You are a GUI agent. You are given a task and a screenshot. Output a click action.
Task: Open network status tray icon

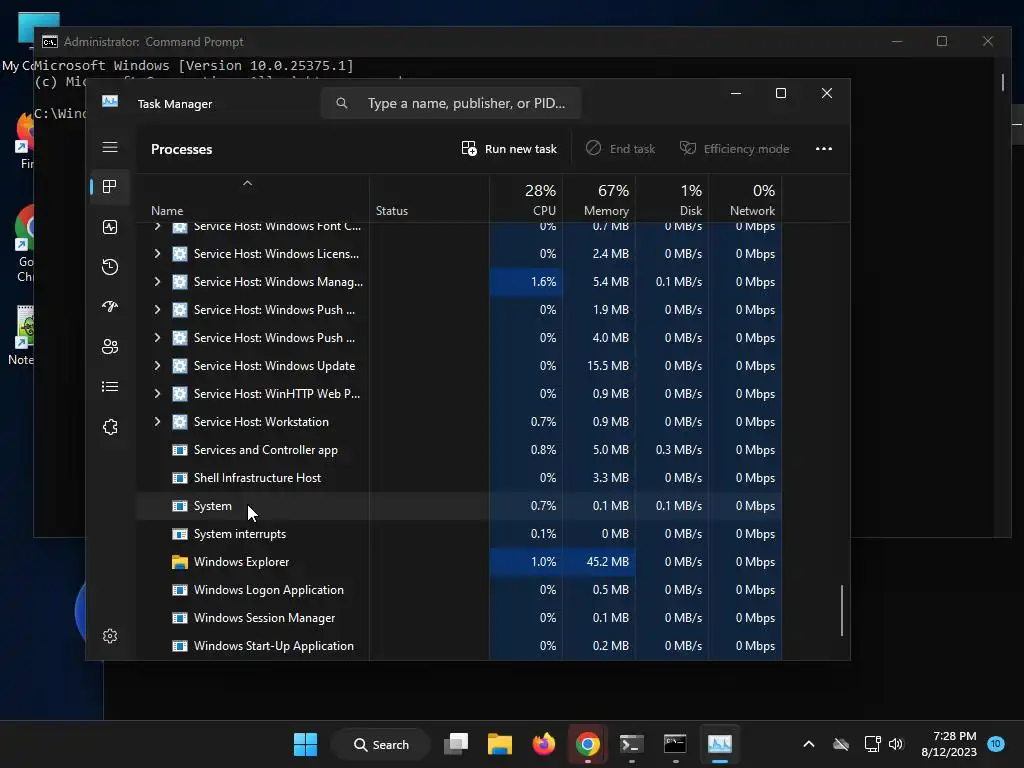872,744
